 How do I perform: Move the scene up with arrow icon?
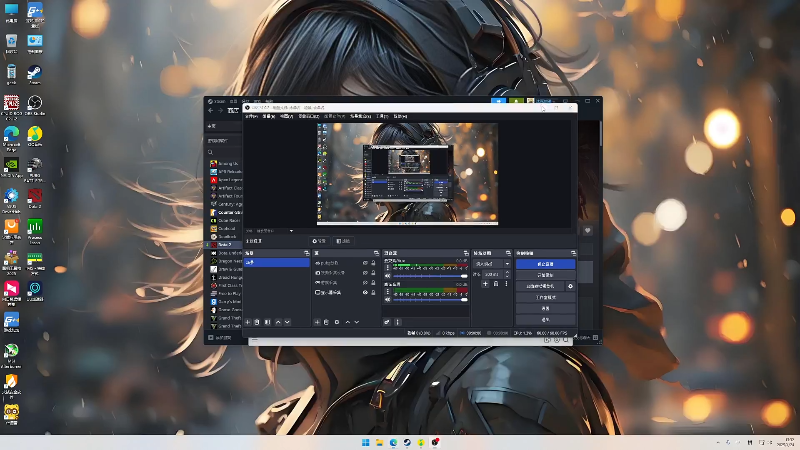point(278,322)
